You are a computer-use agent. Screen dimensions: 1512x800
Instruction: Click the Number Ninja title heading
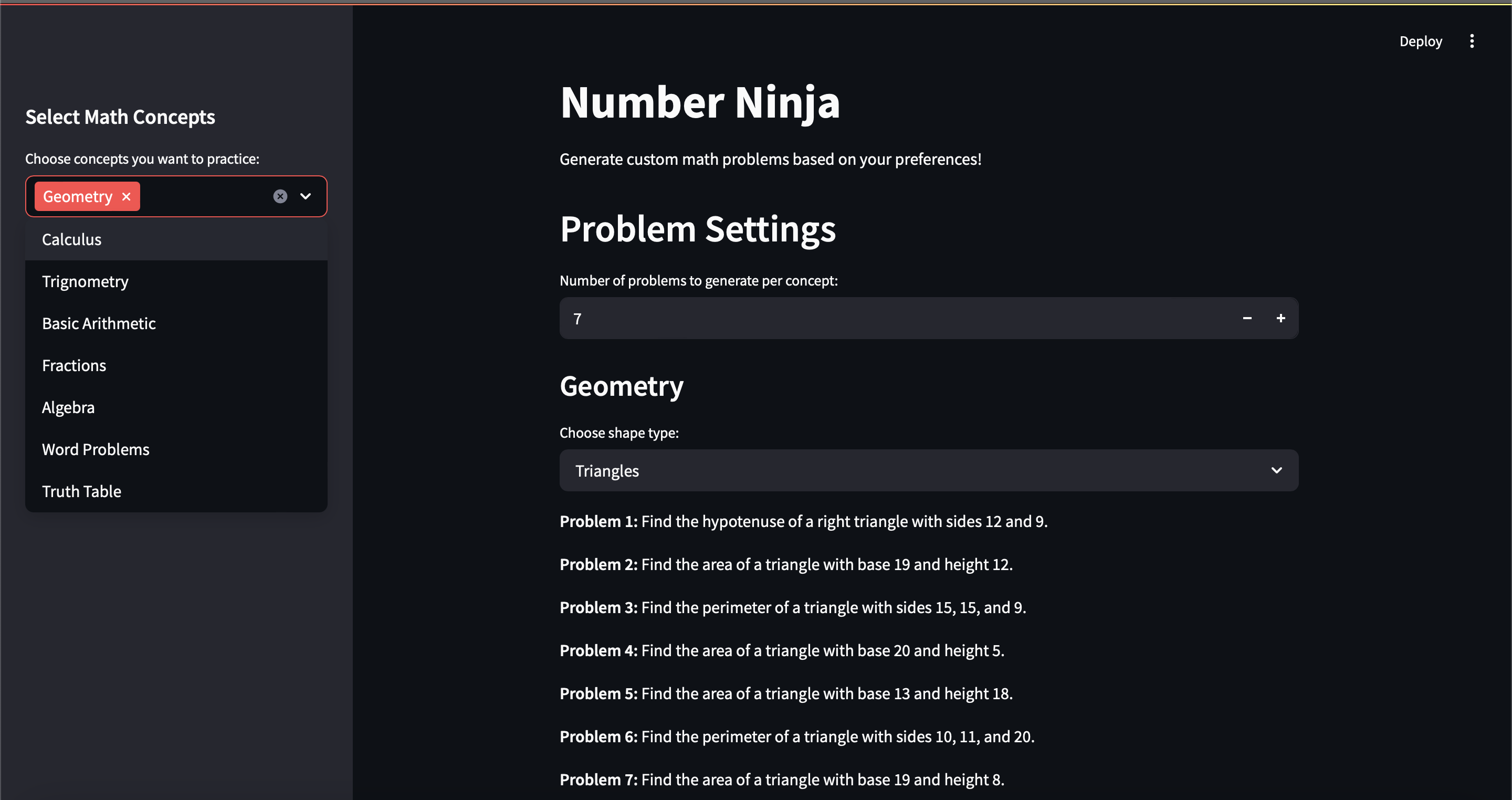pos(700,103)
